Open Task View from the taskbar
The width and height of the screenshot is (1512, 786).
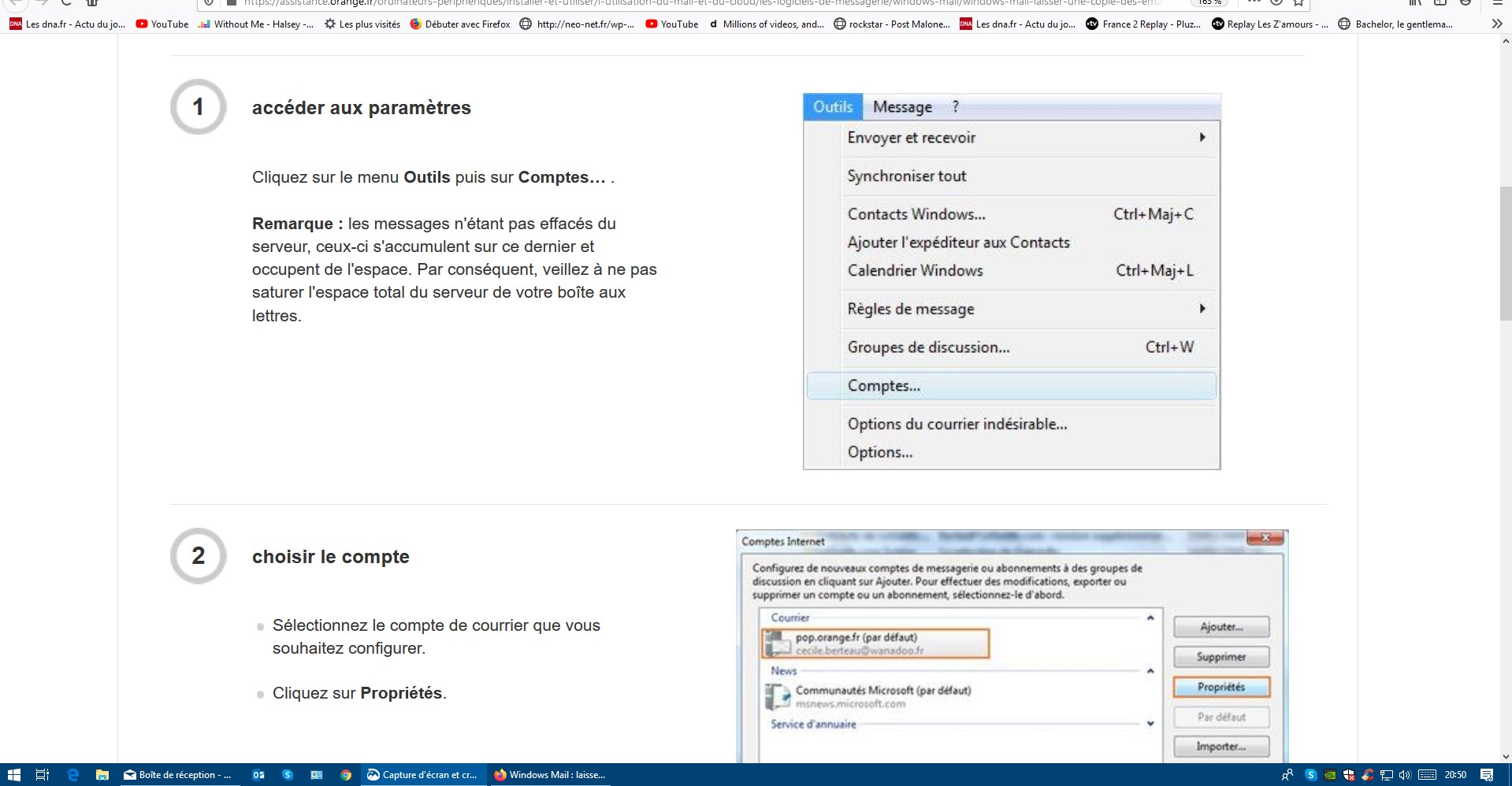click(43, 775)
